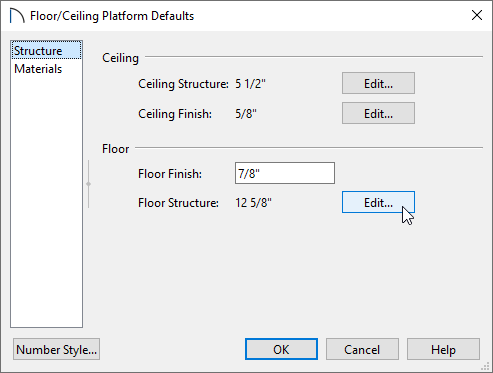Switch to the Materials panel
Screen dimensions: 493x373
[38, 69]
